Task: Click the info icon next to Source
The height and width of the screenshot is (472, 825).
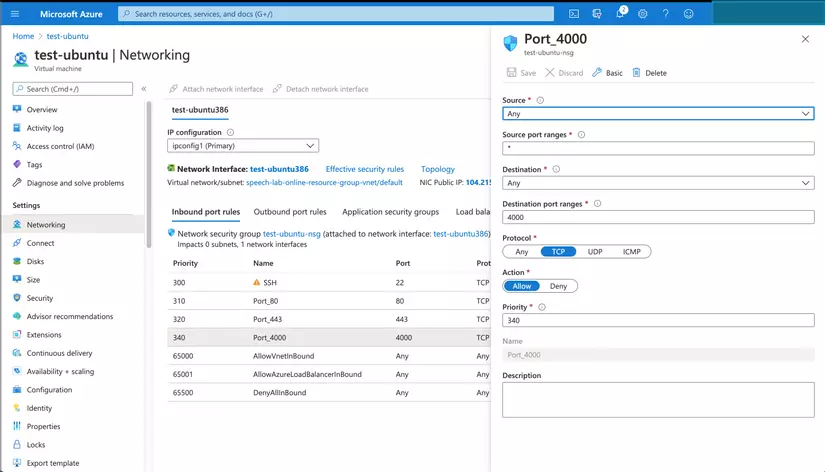Action: click(540, 100)
